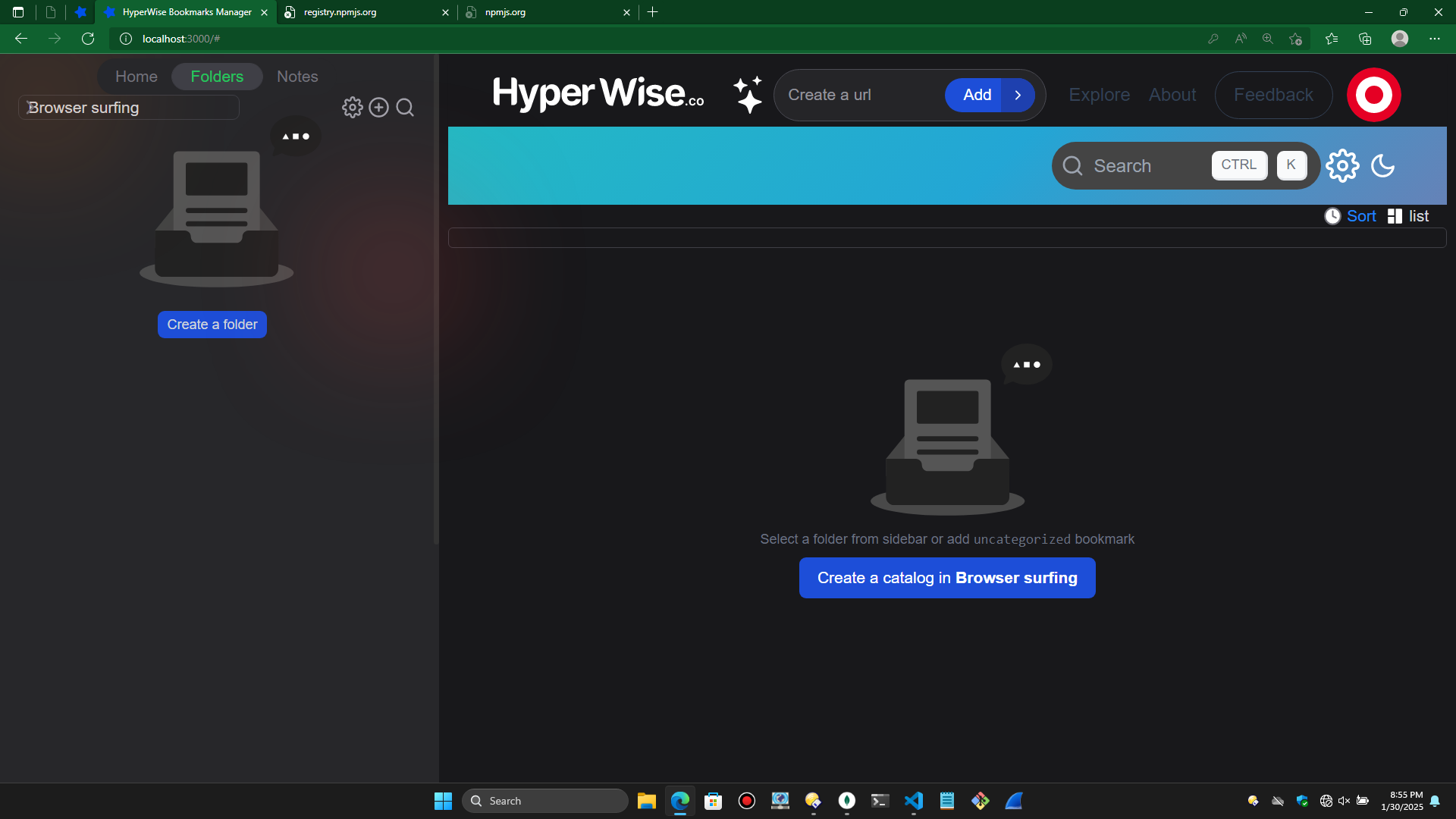Click the add folder plus-circle icon
Screen dimensions: 1456x819
click(x=378, y=108)
